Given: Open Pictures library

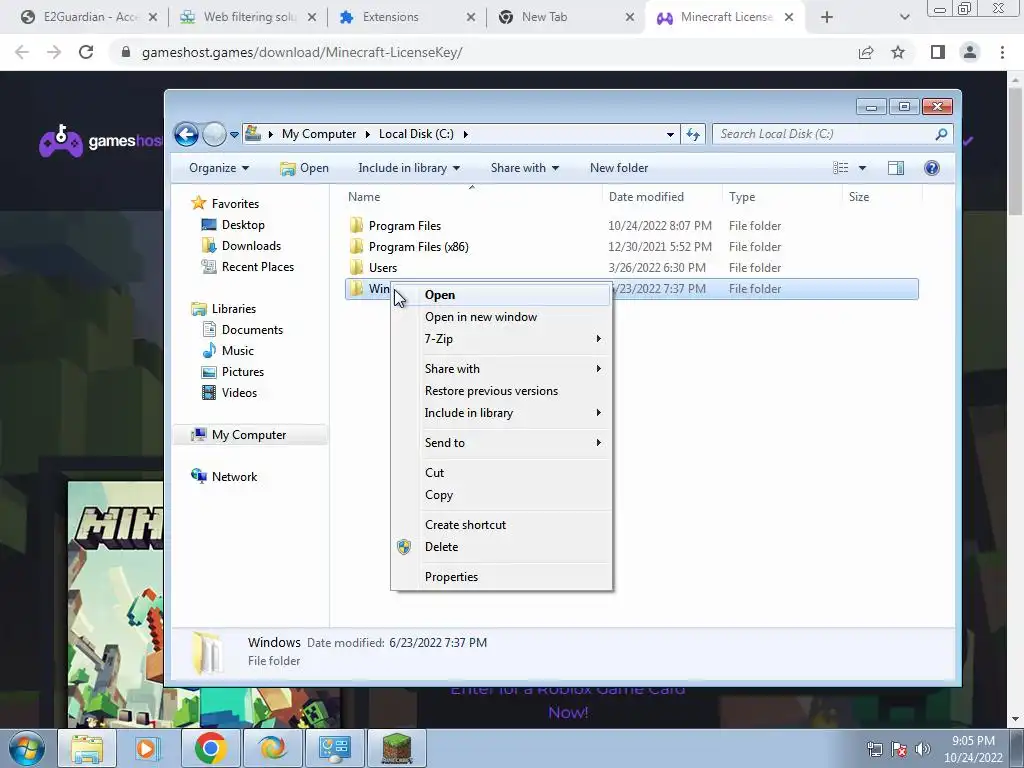Looking at the screenshot, I should click(x=242, y=372).
